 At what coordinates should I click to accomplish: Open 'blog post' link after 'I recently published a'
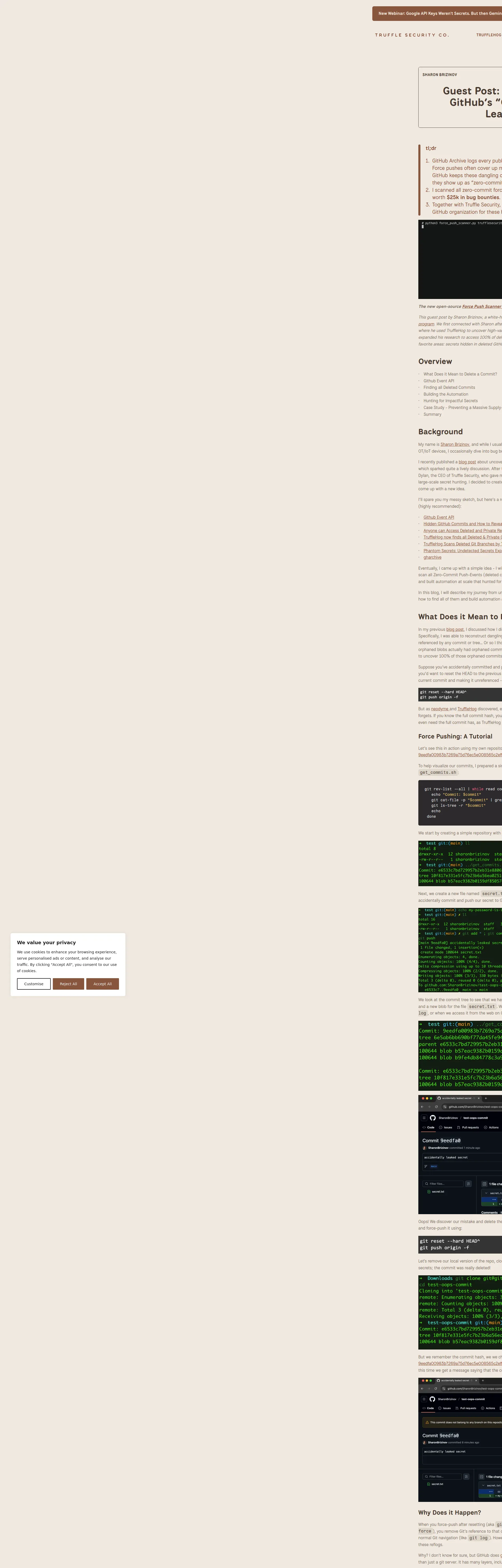click(x=467, y=462)
